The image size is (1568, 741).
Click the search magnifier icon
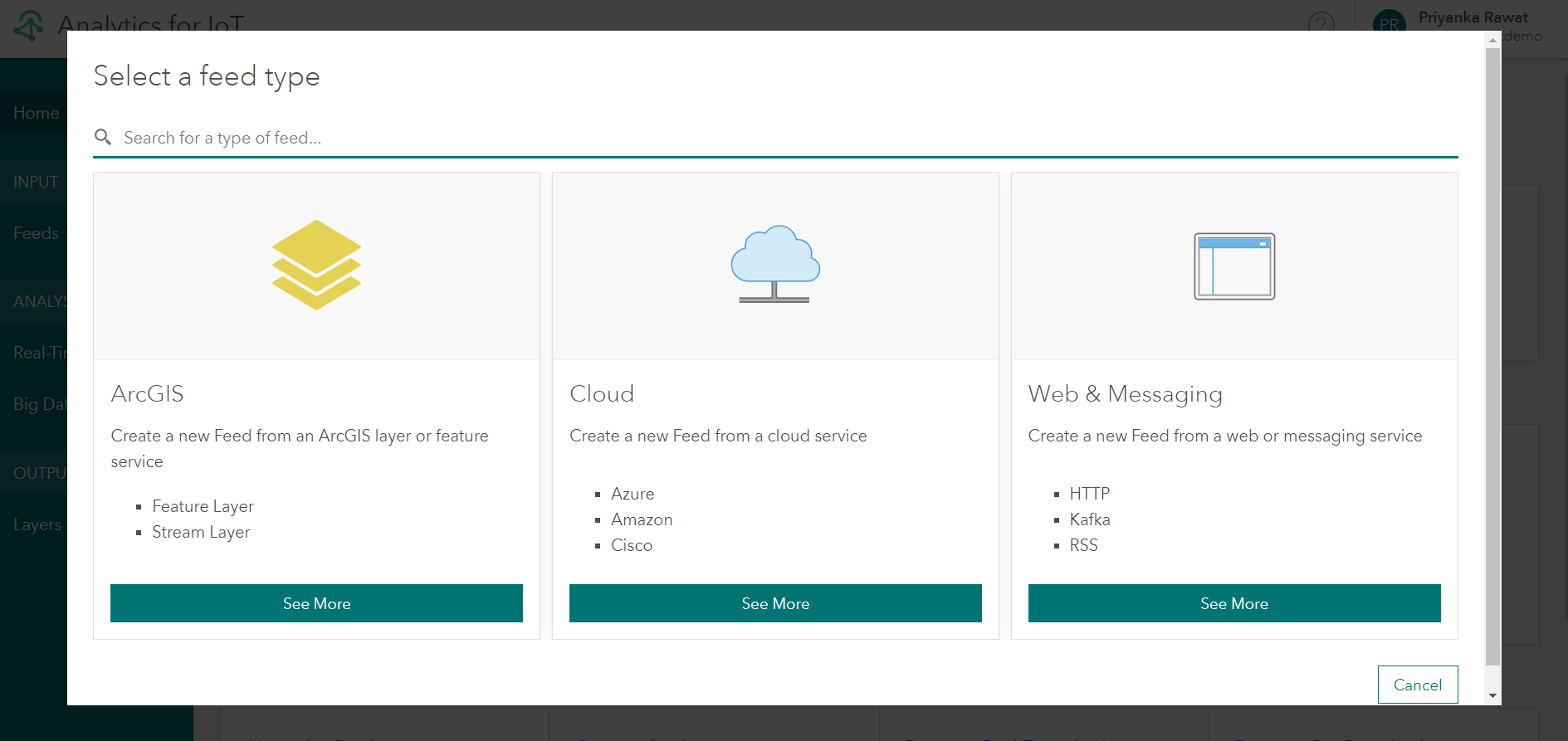[x=103, y=137]
